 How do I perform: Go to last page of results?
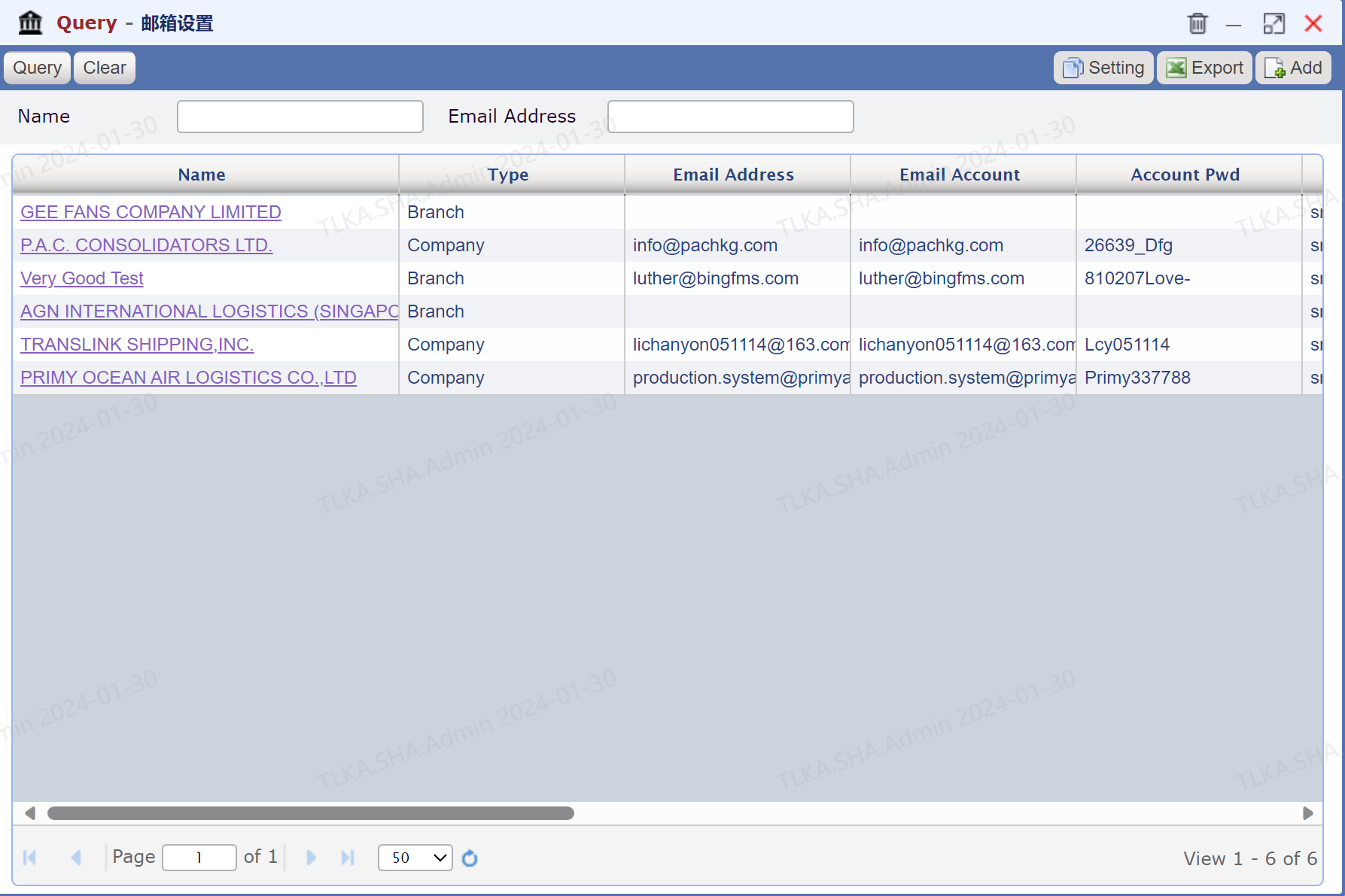pos(347,858)
